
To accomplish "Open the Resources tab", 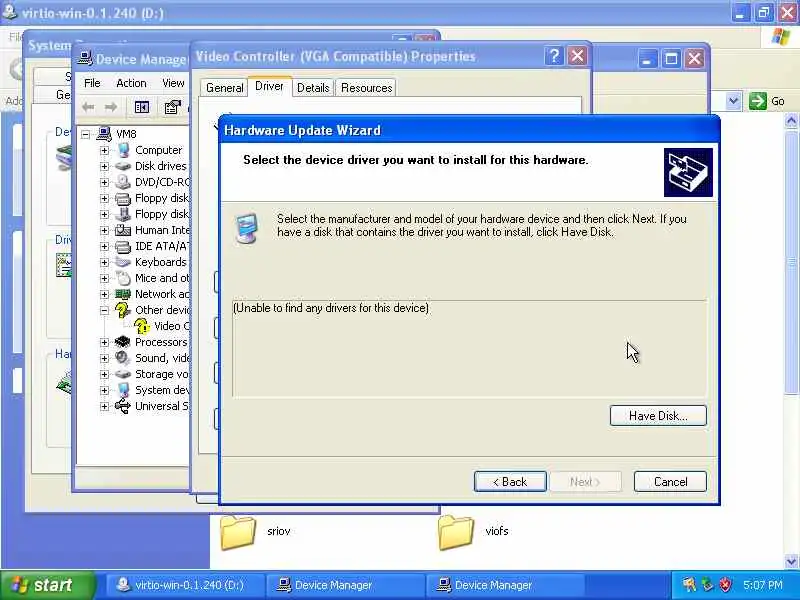I will pyautogui.click(x=366, y=88).
